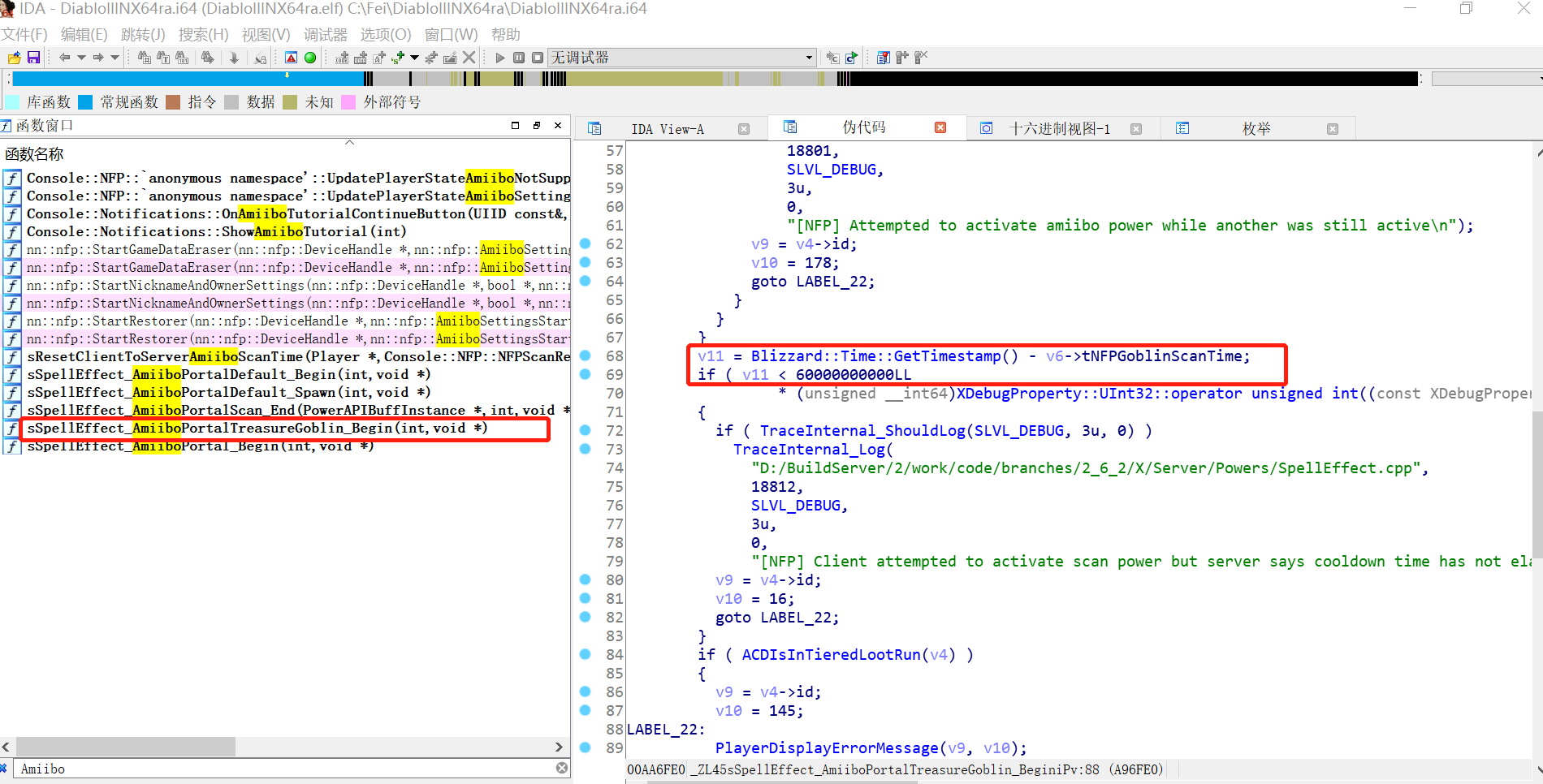The width and height of the screenshot is (1543, 784).
Task: Open the dropdown beside the green plus icon
Action: click(x=414, y=58)
